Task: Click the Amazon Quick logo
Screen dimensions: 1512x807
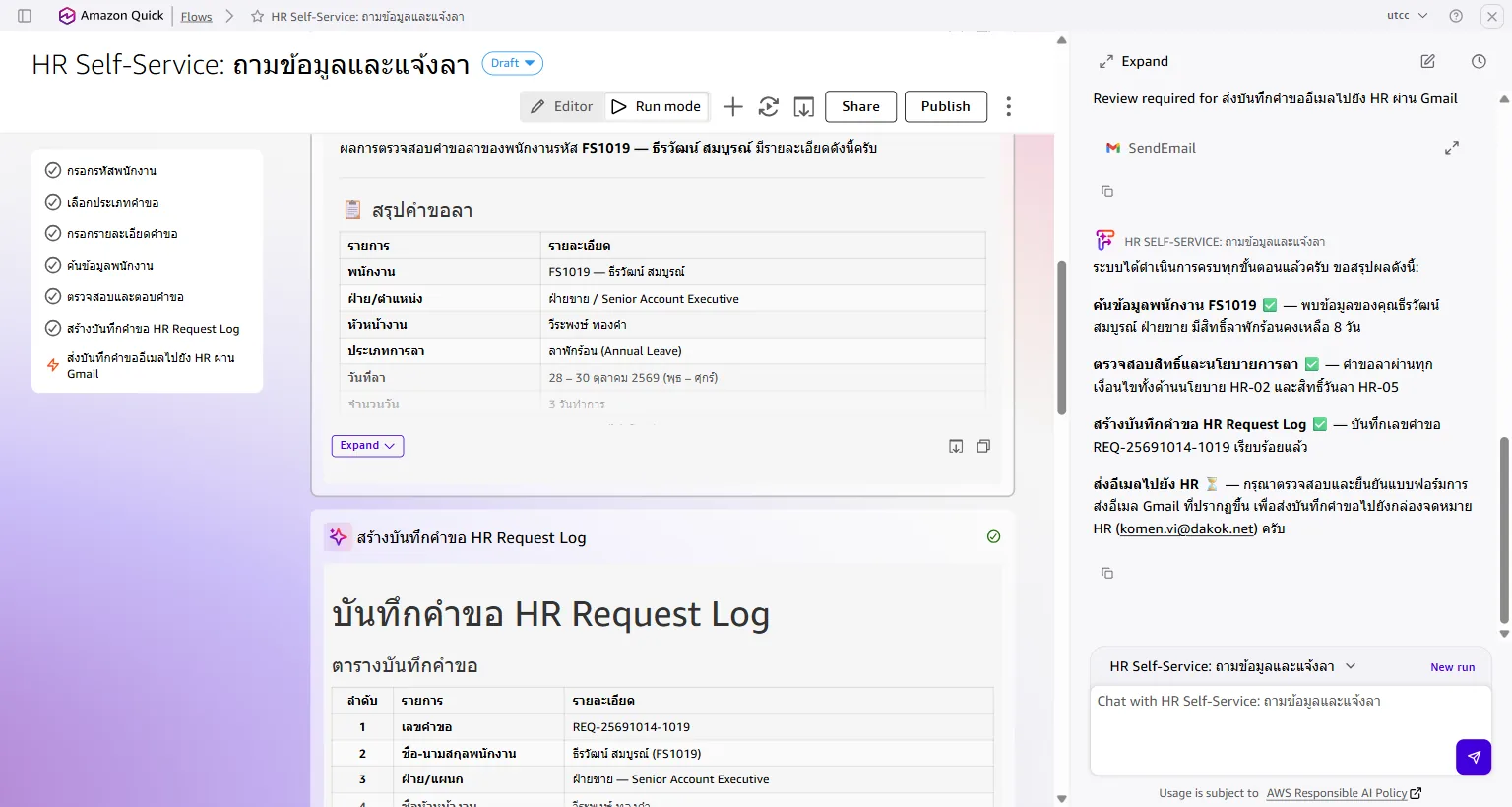Action: [x=110, y=16]
